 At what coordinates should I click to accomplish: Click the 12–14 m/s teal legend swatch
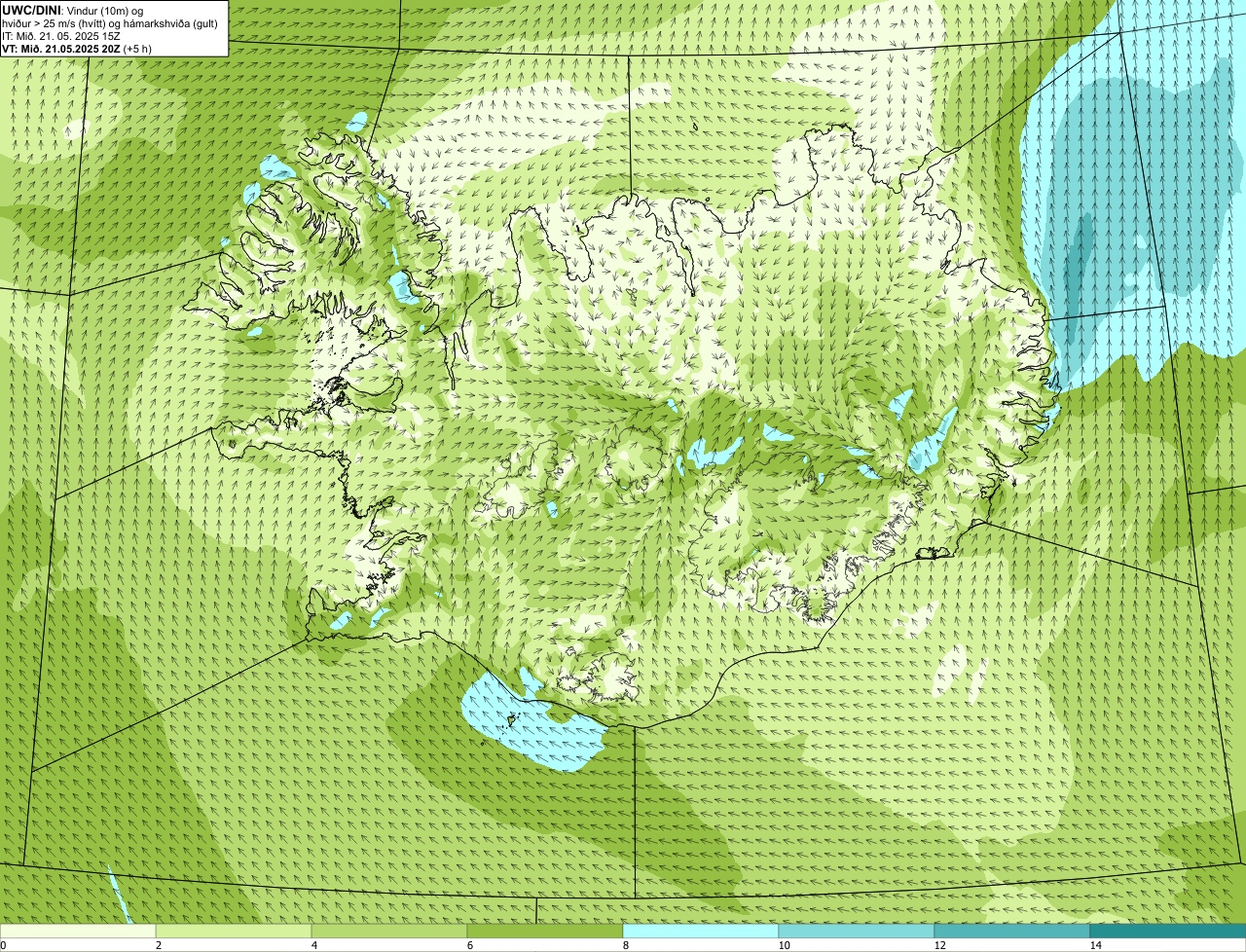coord(1012,931)
